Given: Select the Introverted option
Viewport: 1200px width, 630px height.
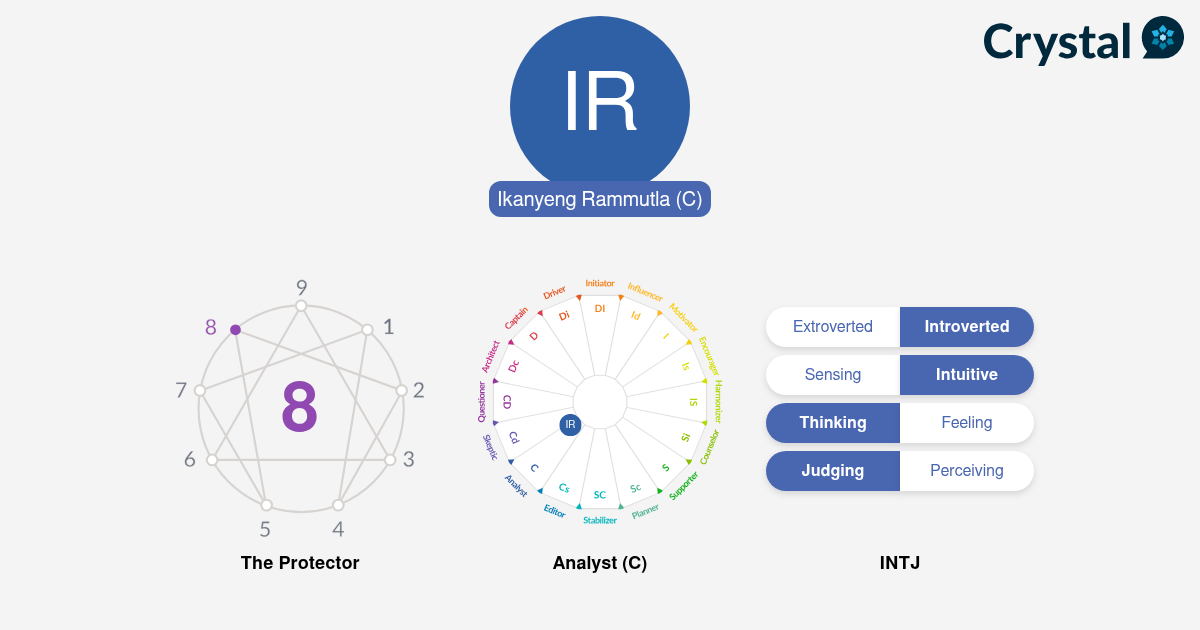Looking at the screenshot, I should point(967,327).
